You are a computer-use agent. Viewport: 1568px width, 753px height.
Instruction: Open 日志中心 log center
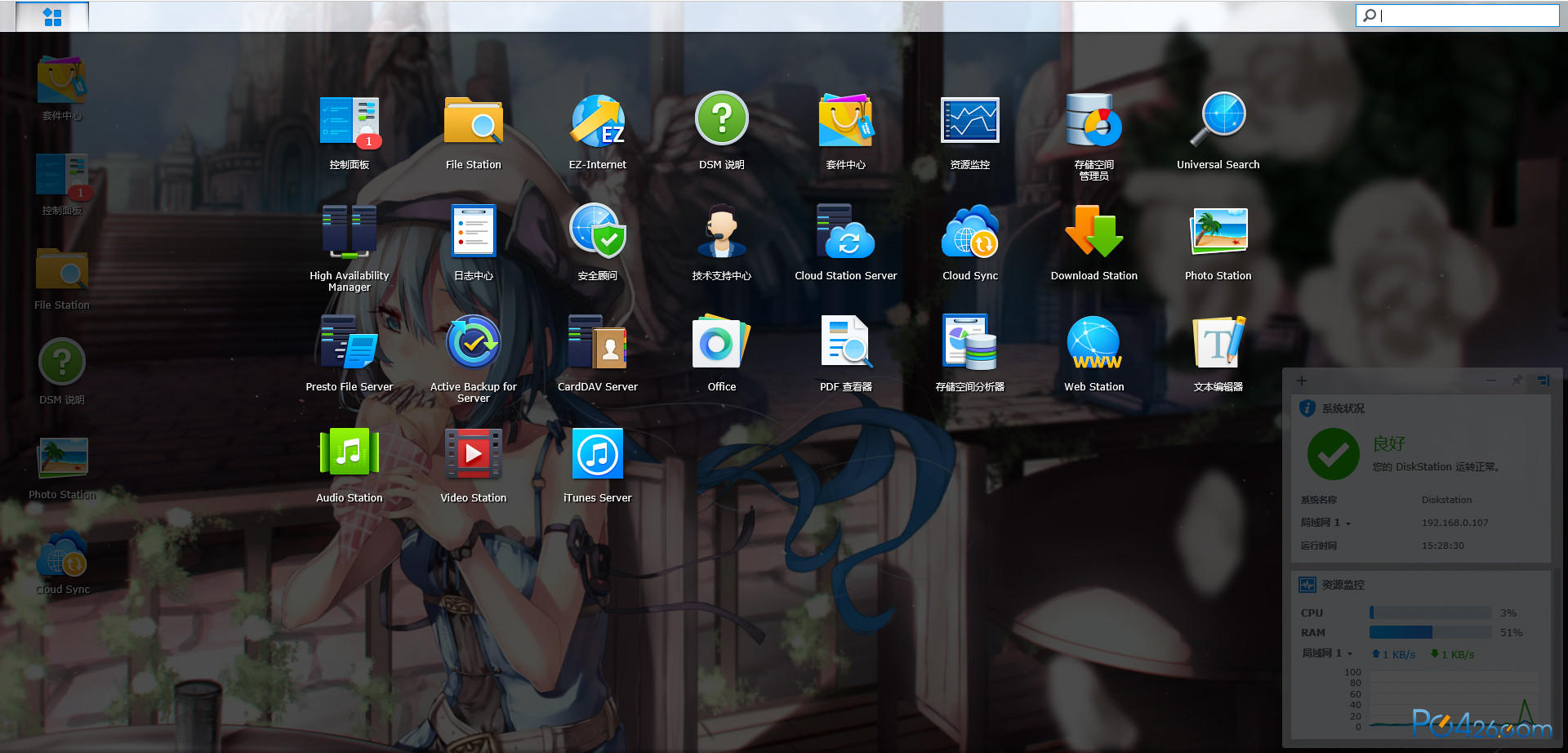click(x=474, y=232)
